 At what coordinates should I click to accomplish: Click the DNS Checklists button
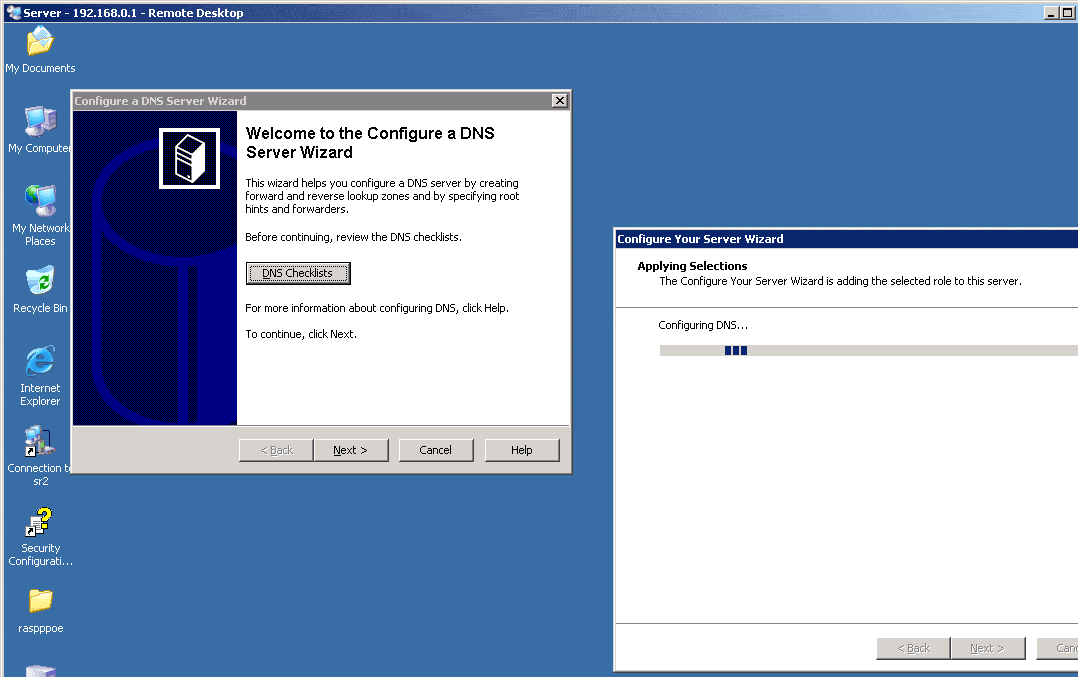[x=298, y=273]
